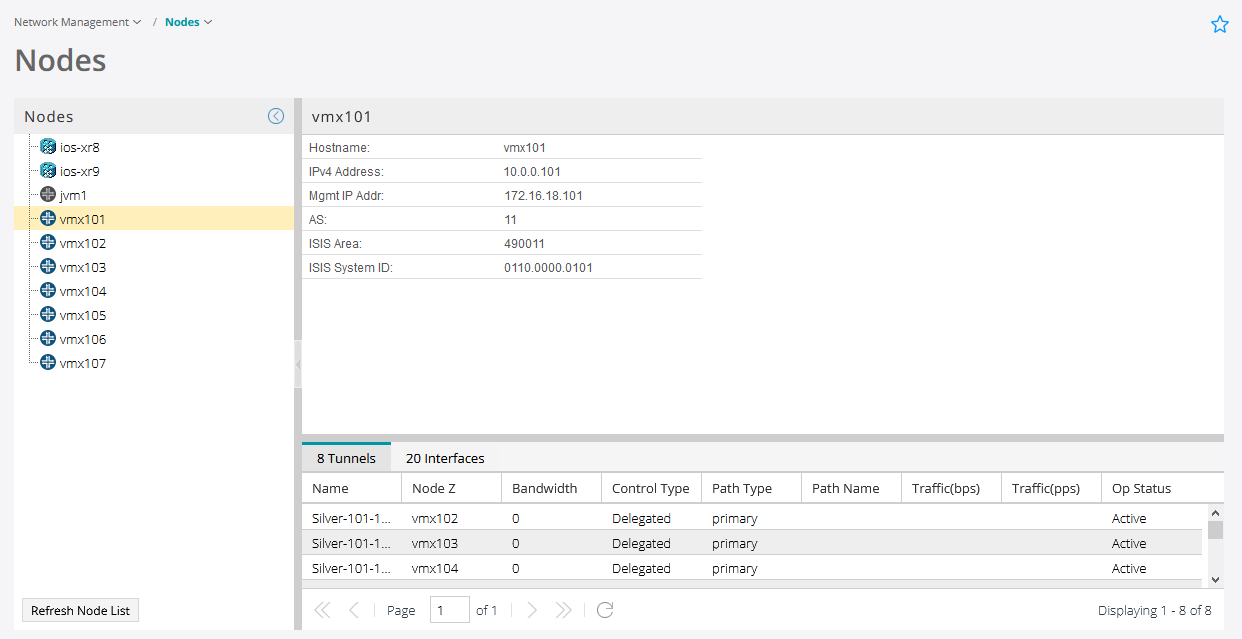
Task: Click in the Page number field
Action: pos(448,610)
